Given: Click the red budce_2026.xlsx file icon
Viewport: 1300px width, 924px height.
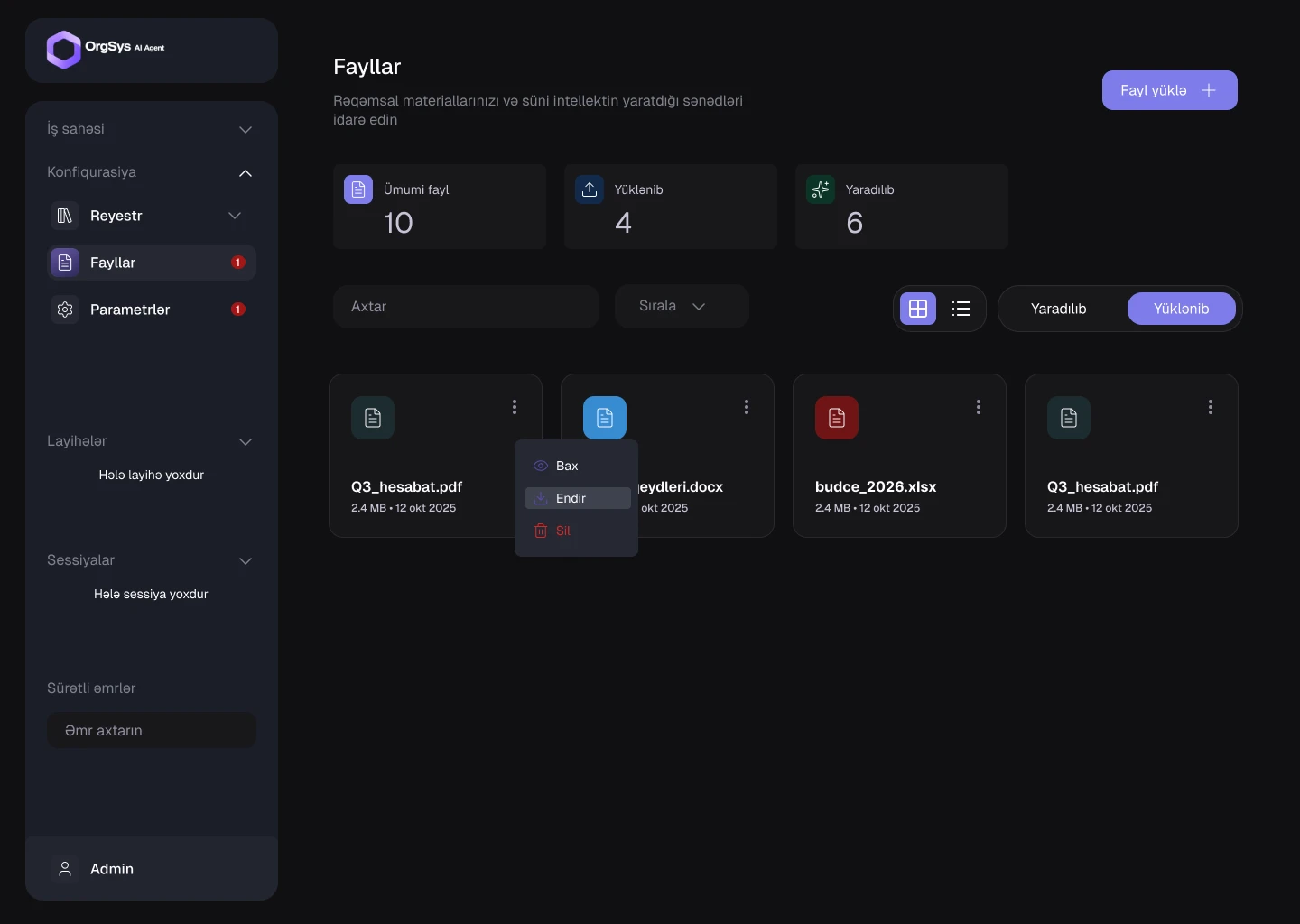Looking at the screenshot, I should (837, 418).
